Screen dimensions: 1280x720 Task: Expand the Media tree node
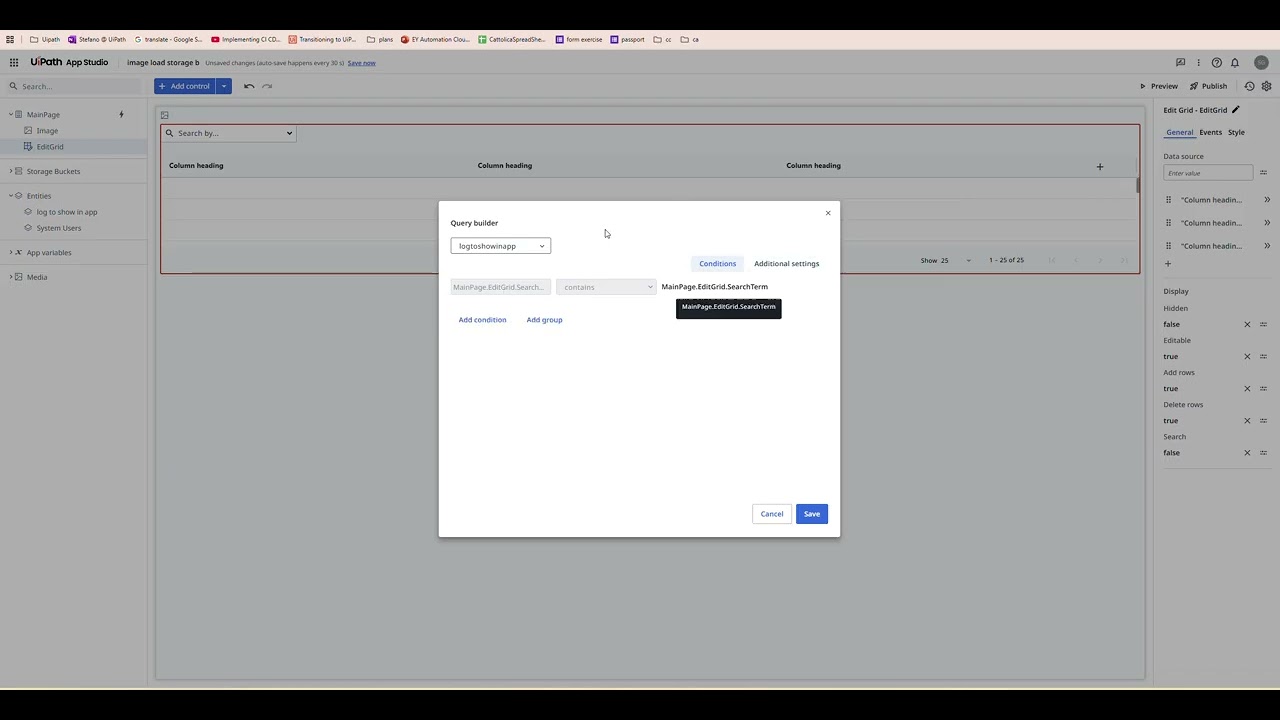pyautogui.click(x=10, y=277)
